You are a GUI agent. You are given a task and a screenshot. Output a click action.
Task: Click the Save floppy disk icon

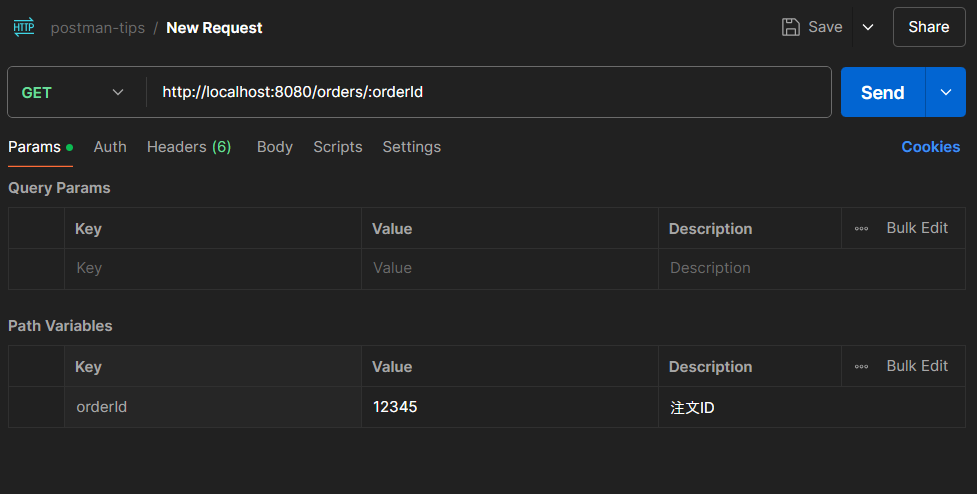tap(791, 27)
